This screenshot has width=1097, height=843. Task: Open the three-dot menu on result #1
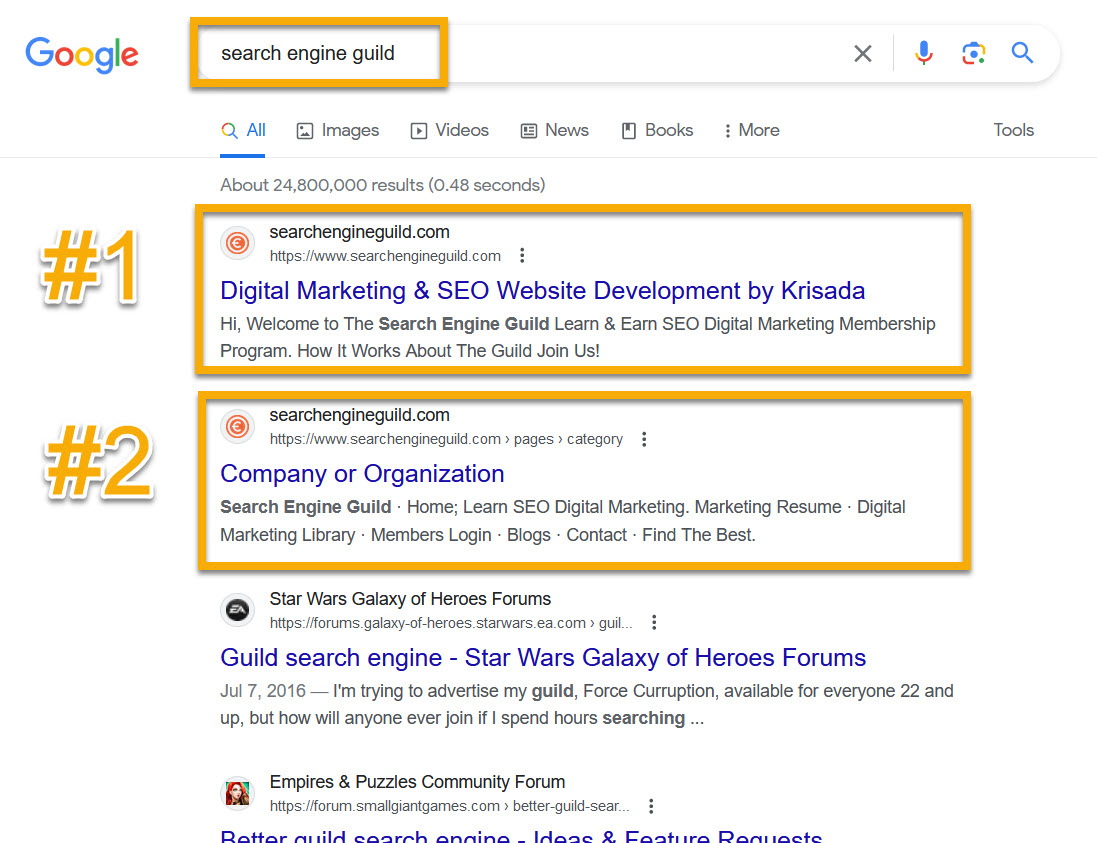click(x=522, y=255)
